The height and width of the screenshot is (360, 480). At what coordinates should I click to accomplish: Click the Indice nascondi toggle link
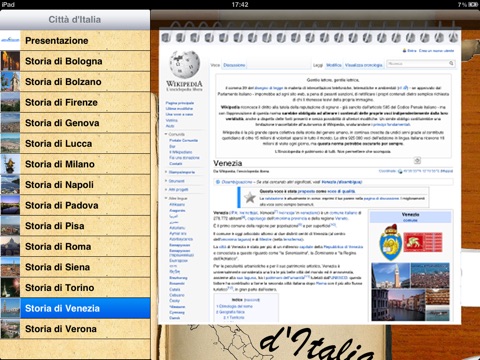point(252,300)
